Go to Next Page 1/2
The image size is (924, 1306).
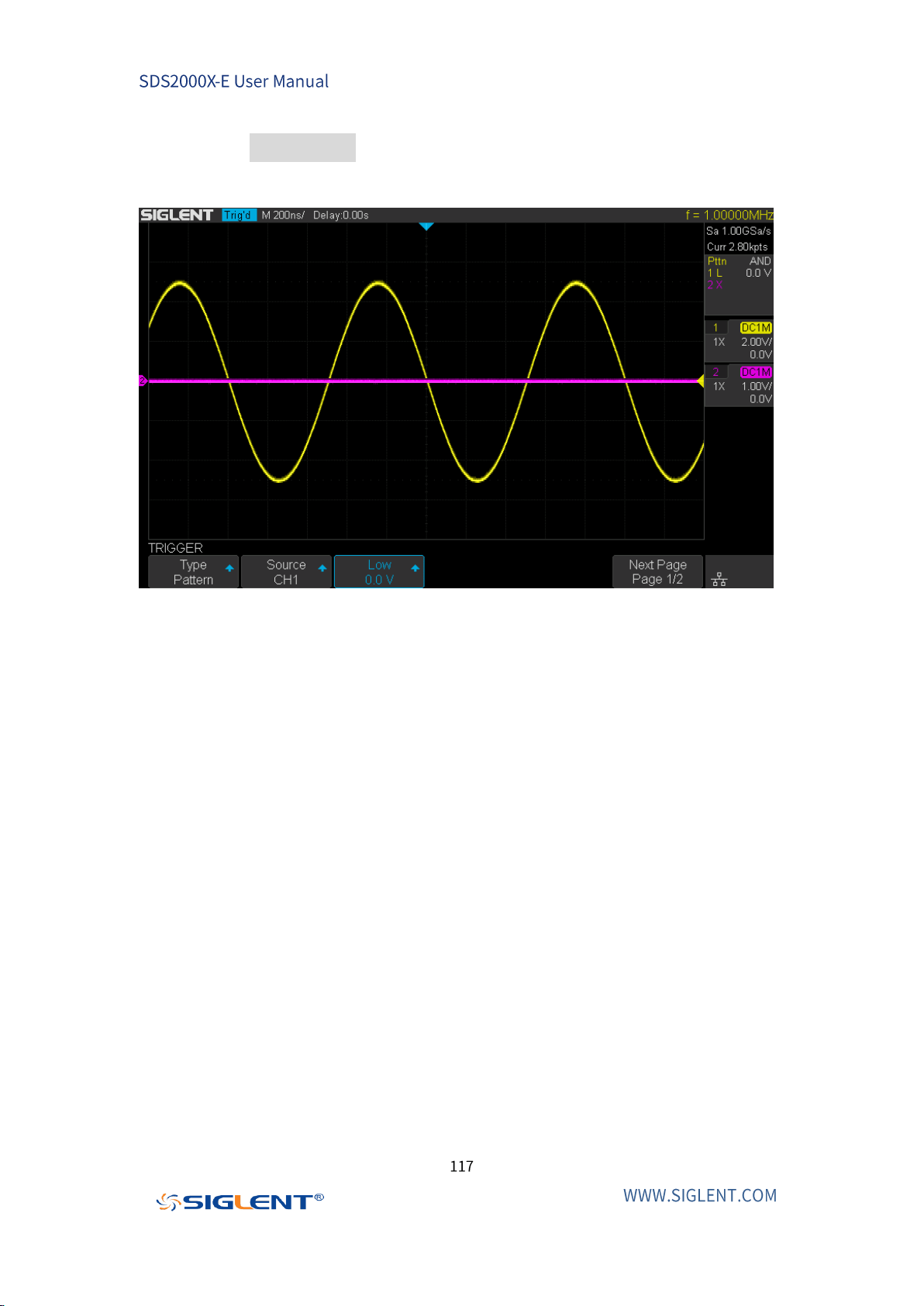657,572
